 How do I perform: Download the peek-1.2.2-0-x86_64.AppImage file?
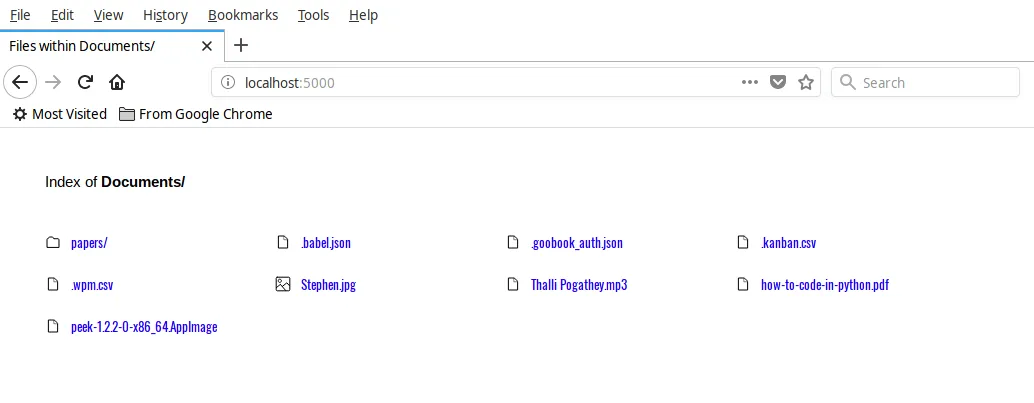pos(144,327)
